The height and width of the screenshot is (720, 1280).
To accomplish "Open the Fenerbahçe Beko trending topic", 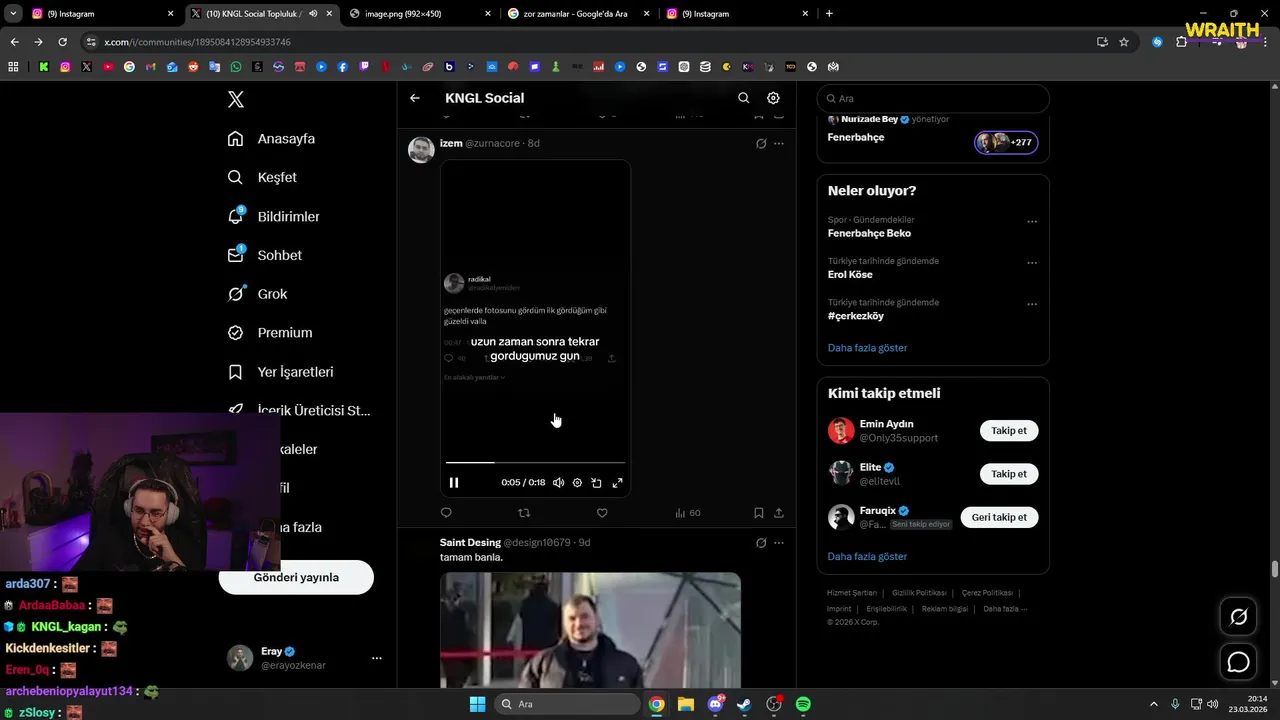I will click(869, 233).
